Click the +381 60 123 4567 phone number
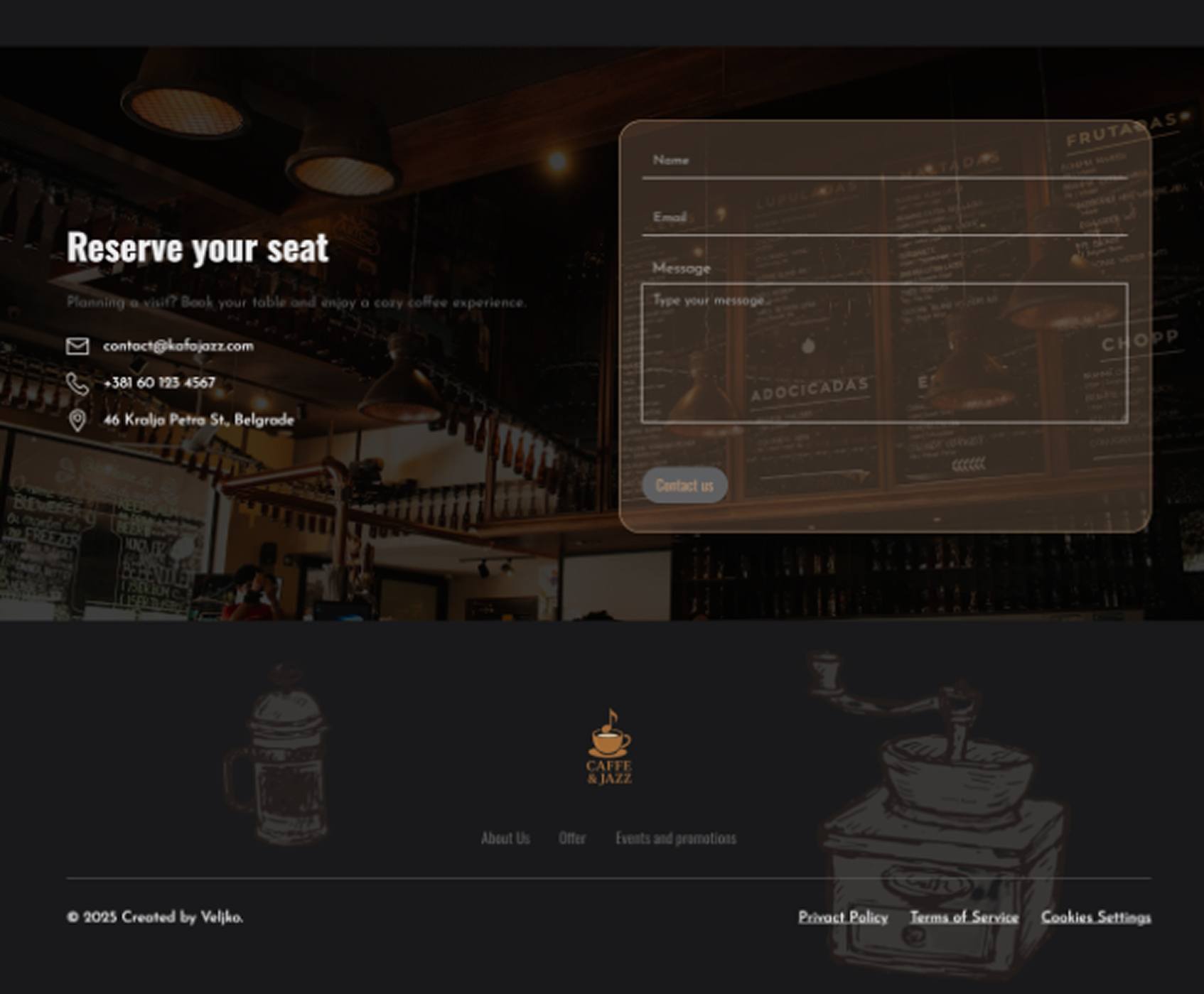This screenshot has height=994, width=1204. click(159, 383)
